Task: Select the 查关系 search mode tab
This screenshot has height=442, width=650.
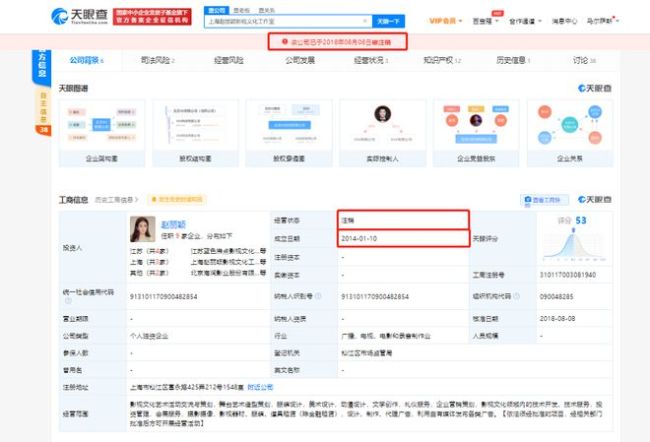Action: pyautogui.click(x=266, y=10)
